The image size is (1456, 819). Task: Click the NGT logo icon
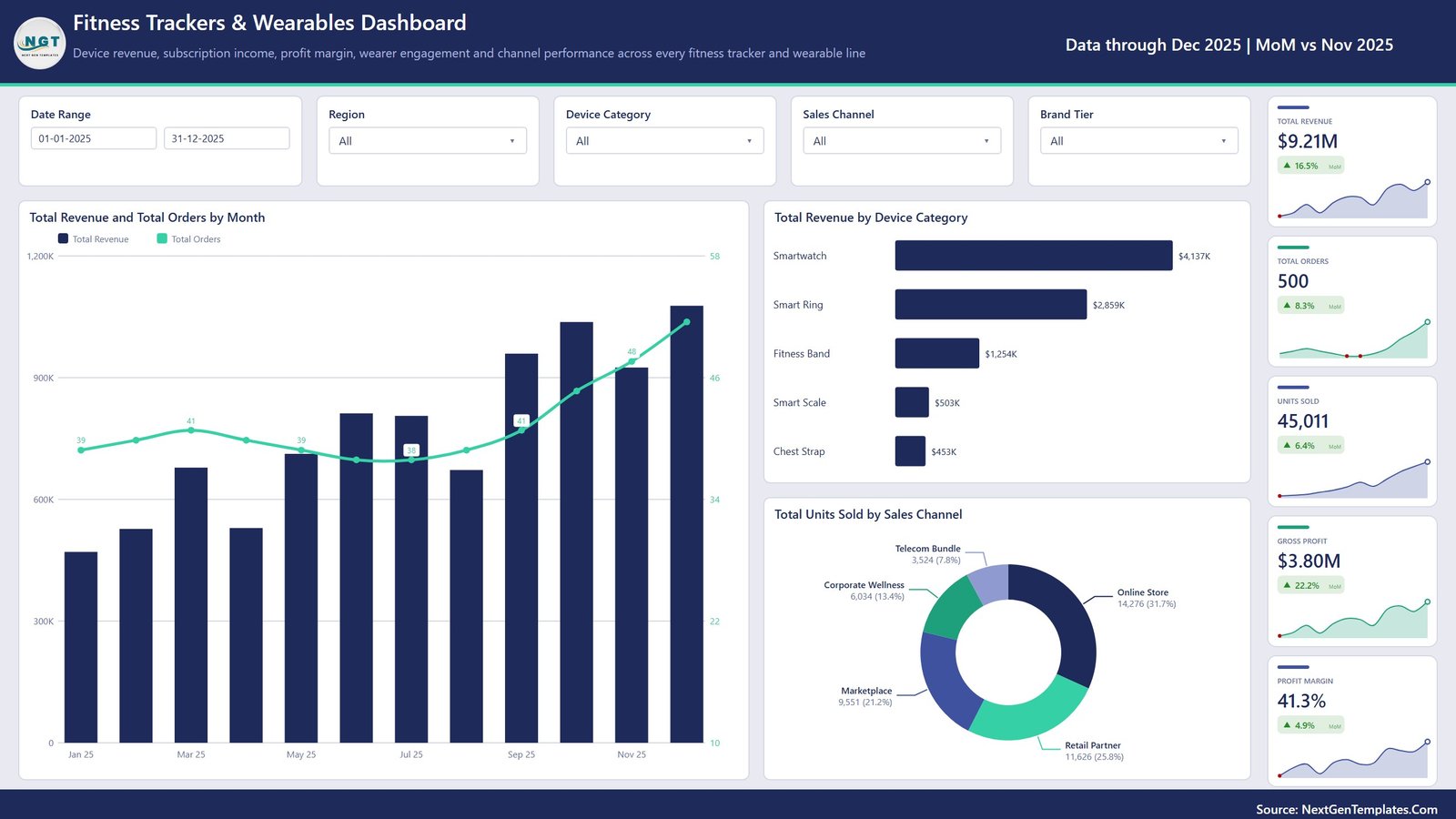pos(40,43)
